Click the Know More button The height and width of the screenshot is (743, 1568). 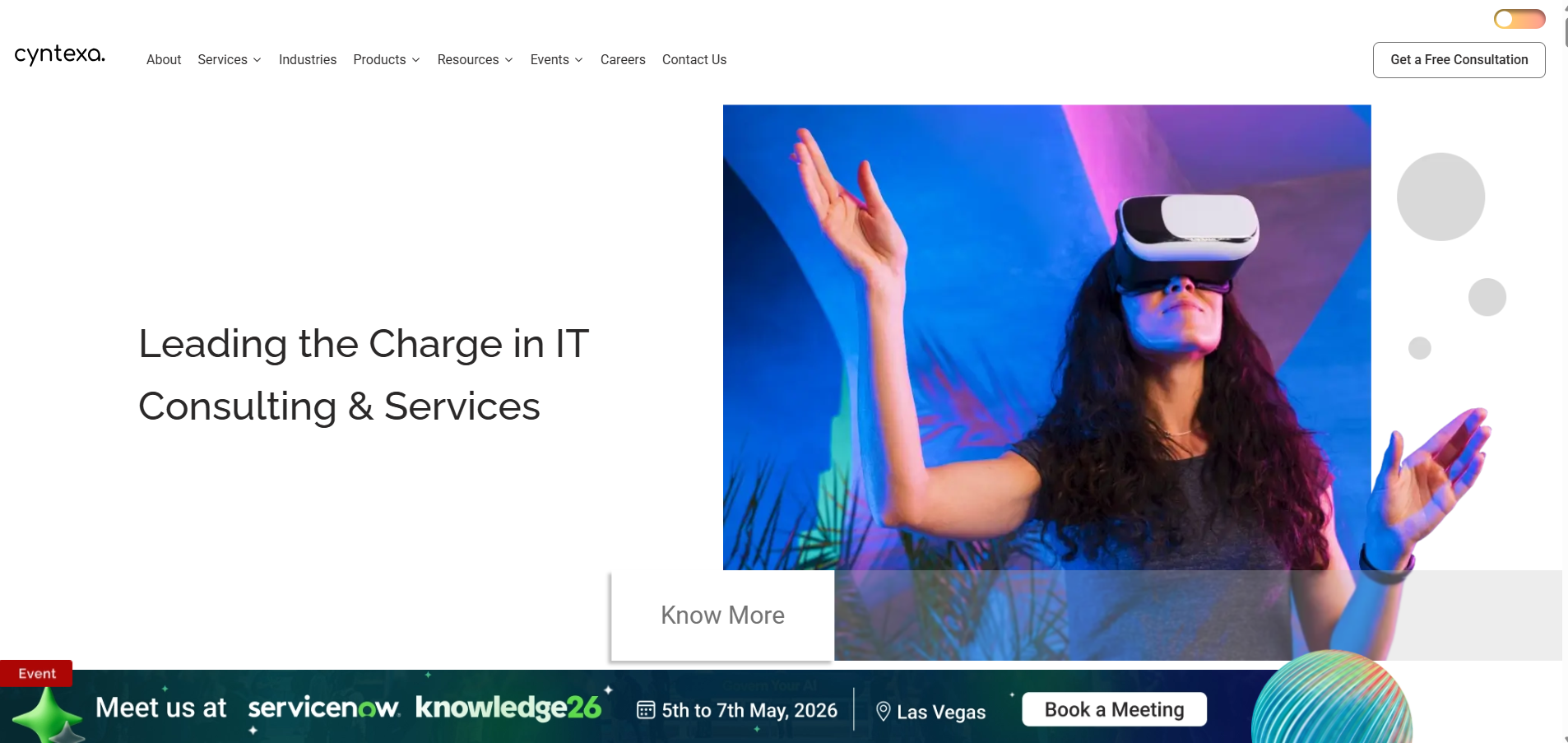tap(722, 615)
